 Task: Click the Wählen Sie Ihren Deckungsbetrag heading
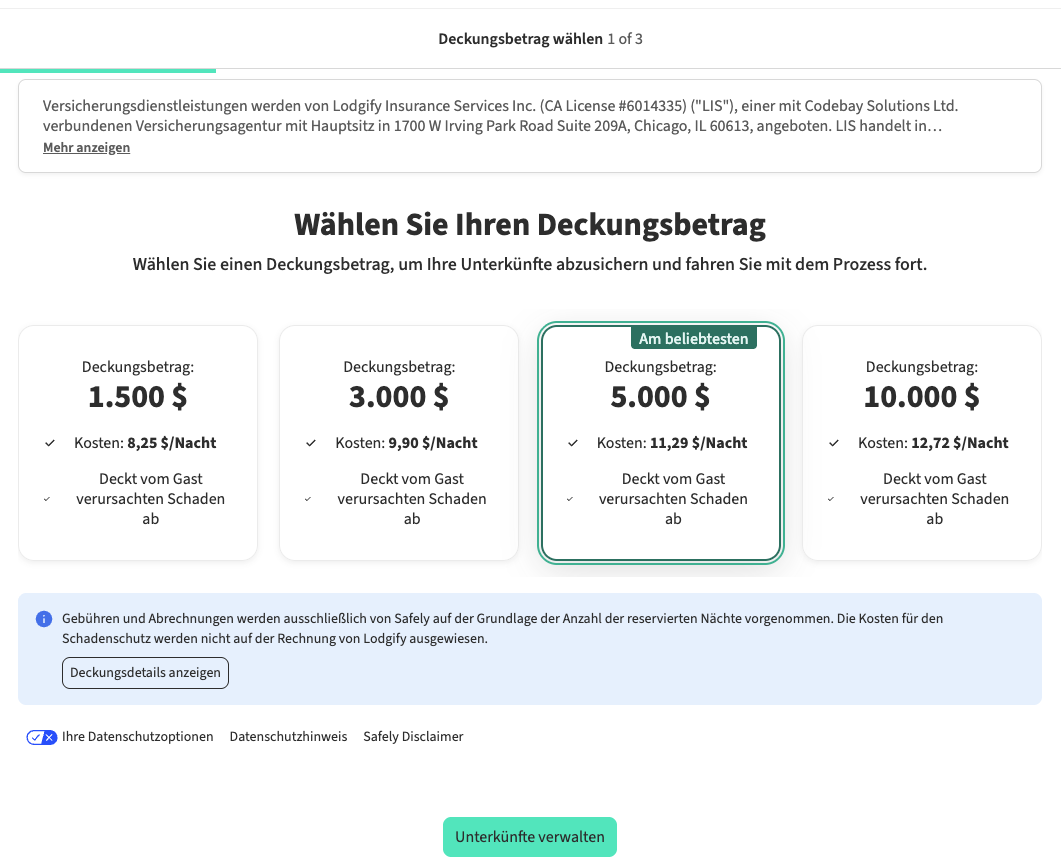(530, 225)
